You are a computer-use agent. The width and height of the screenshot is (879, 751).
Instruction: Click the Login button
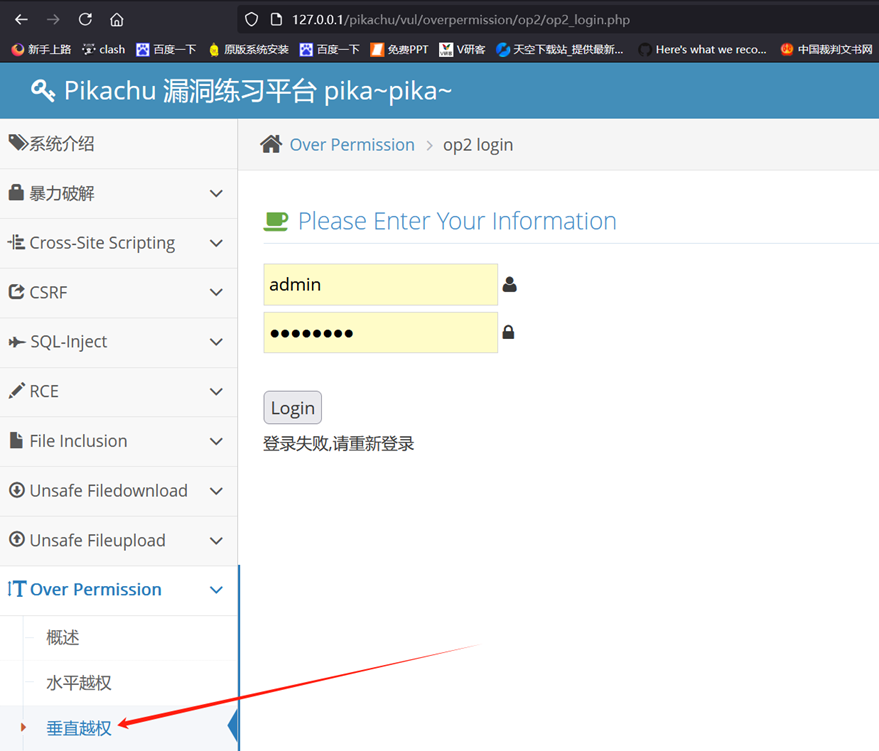click(293, 407)
